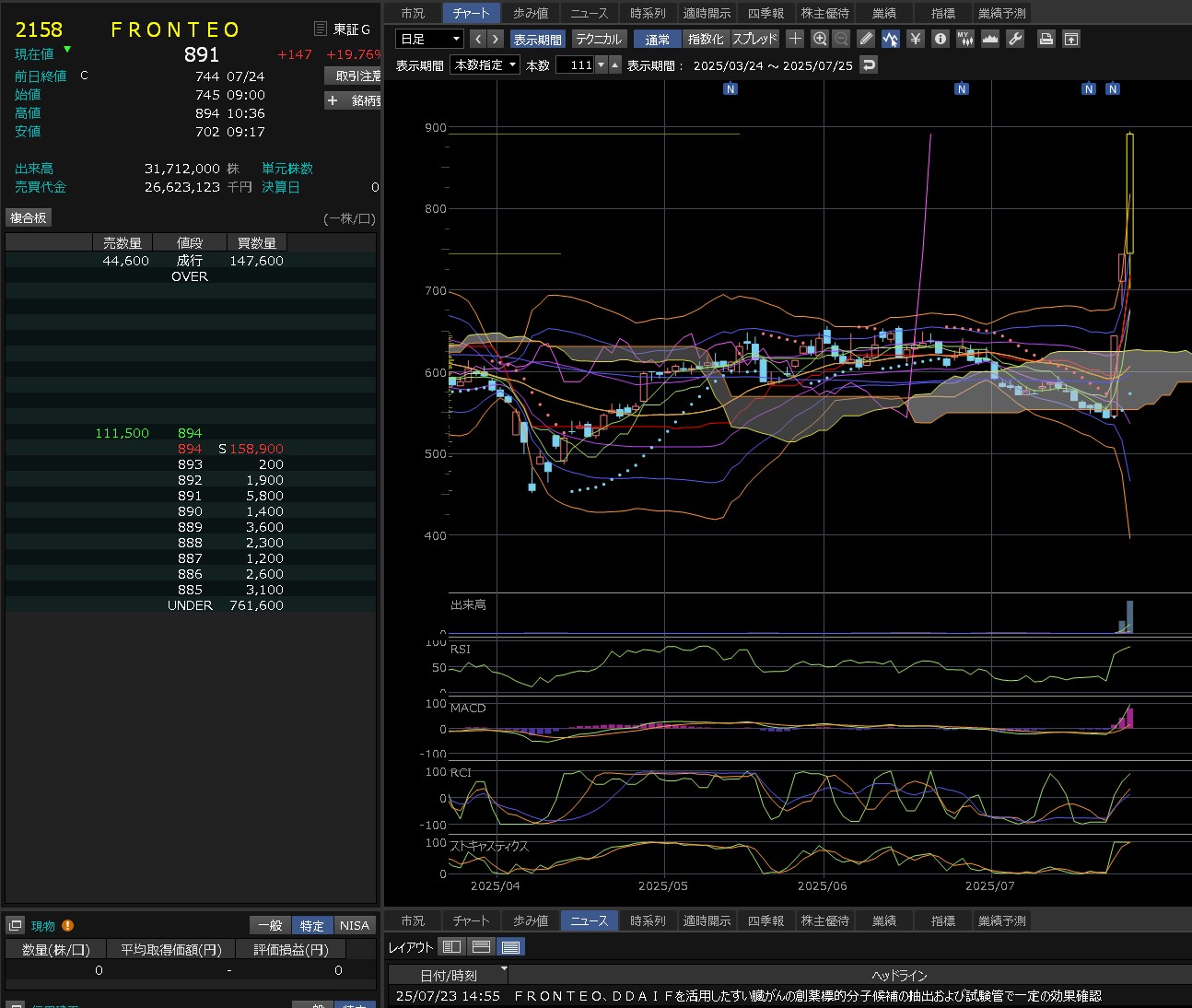Click the first N news marker on chart

[x=730, y=89]
